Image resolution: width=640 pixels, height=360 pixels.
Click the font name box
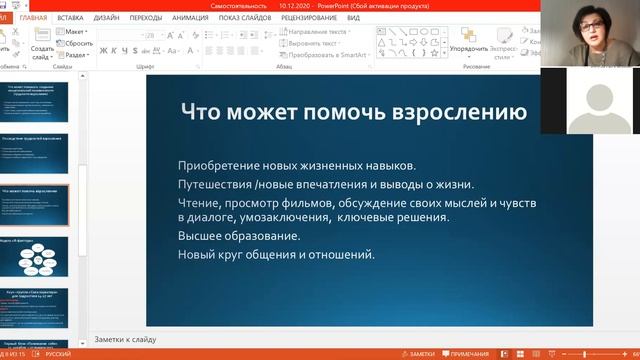coord(121,36)
